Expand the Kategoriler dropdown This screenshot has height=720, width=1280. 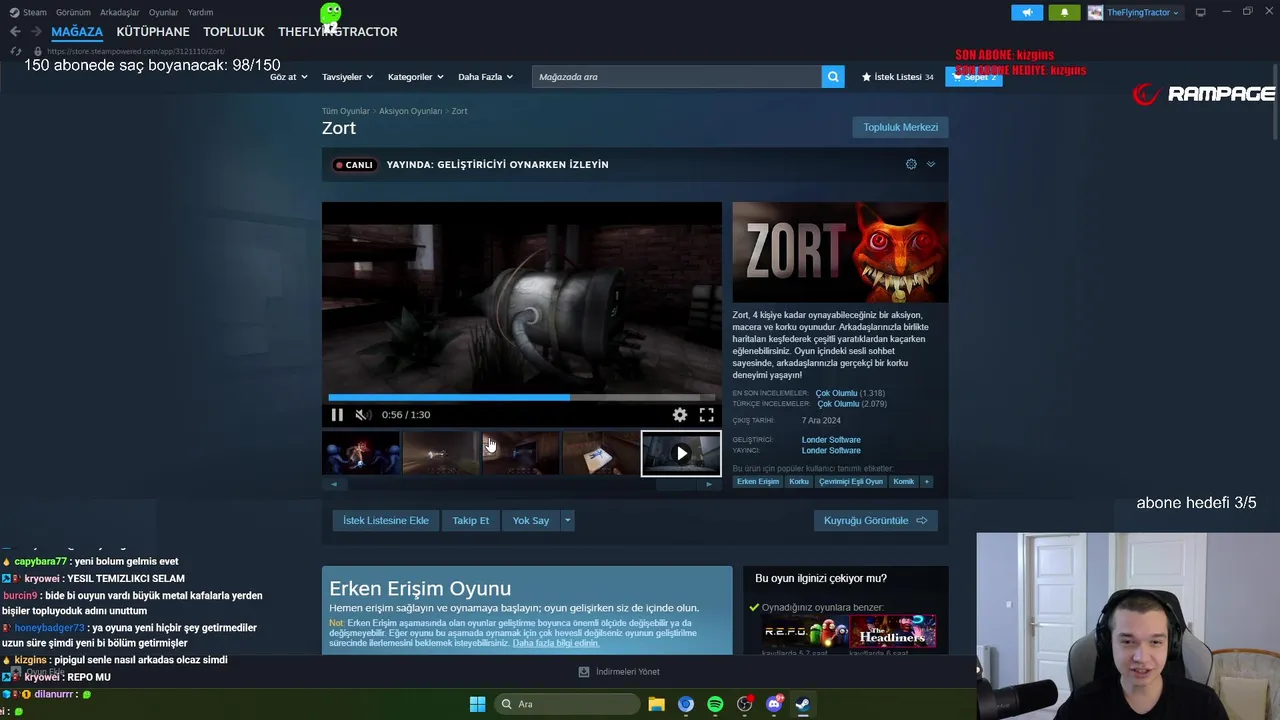pyautogui.click(x=415, y=77)
